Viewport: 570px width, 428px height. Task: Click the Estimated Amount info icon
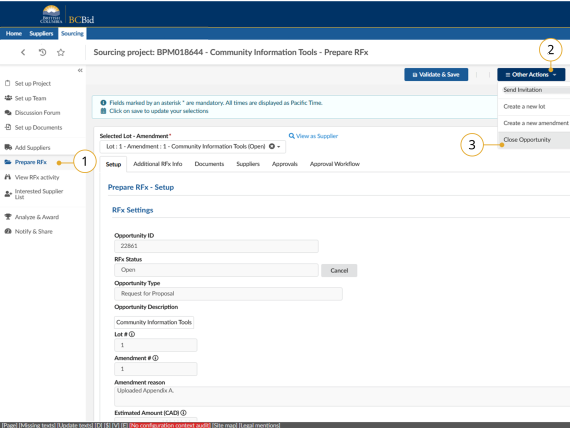(x=184, y=413)
